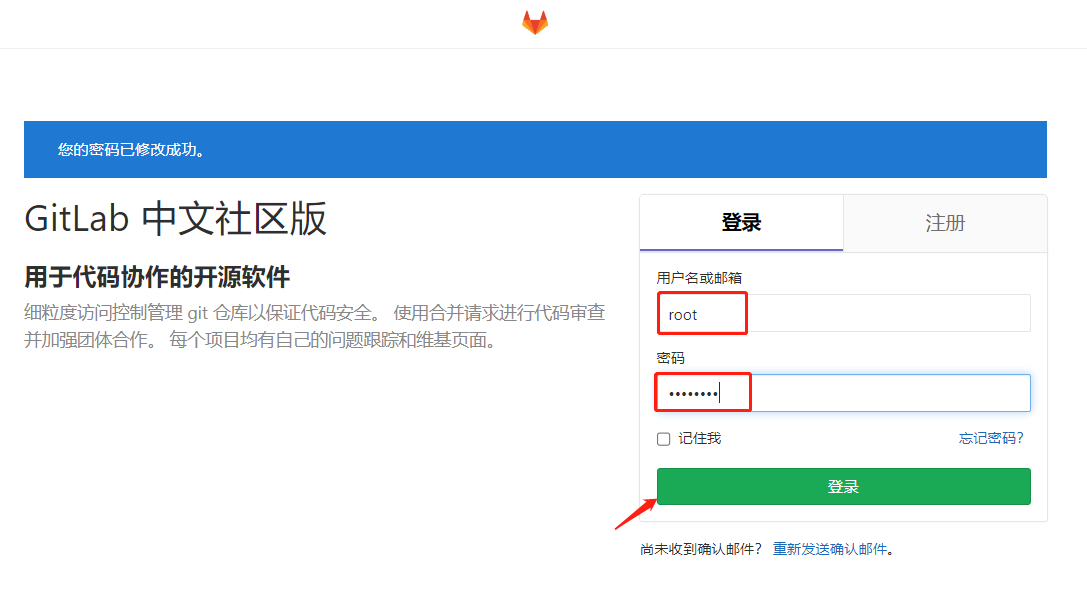The width and height of the screenshot is (1087, 612).
Task: Click the 细粒度访问控制管理 description paragraph
Action: [315, 326]
